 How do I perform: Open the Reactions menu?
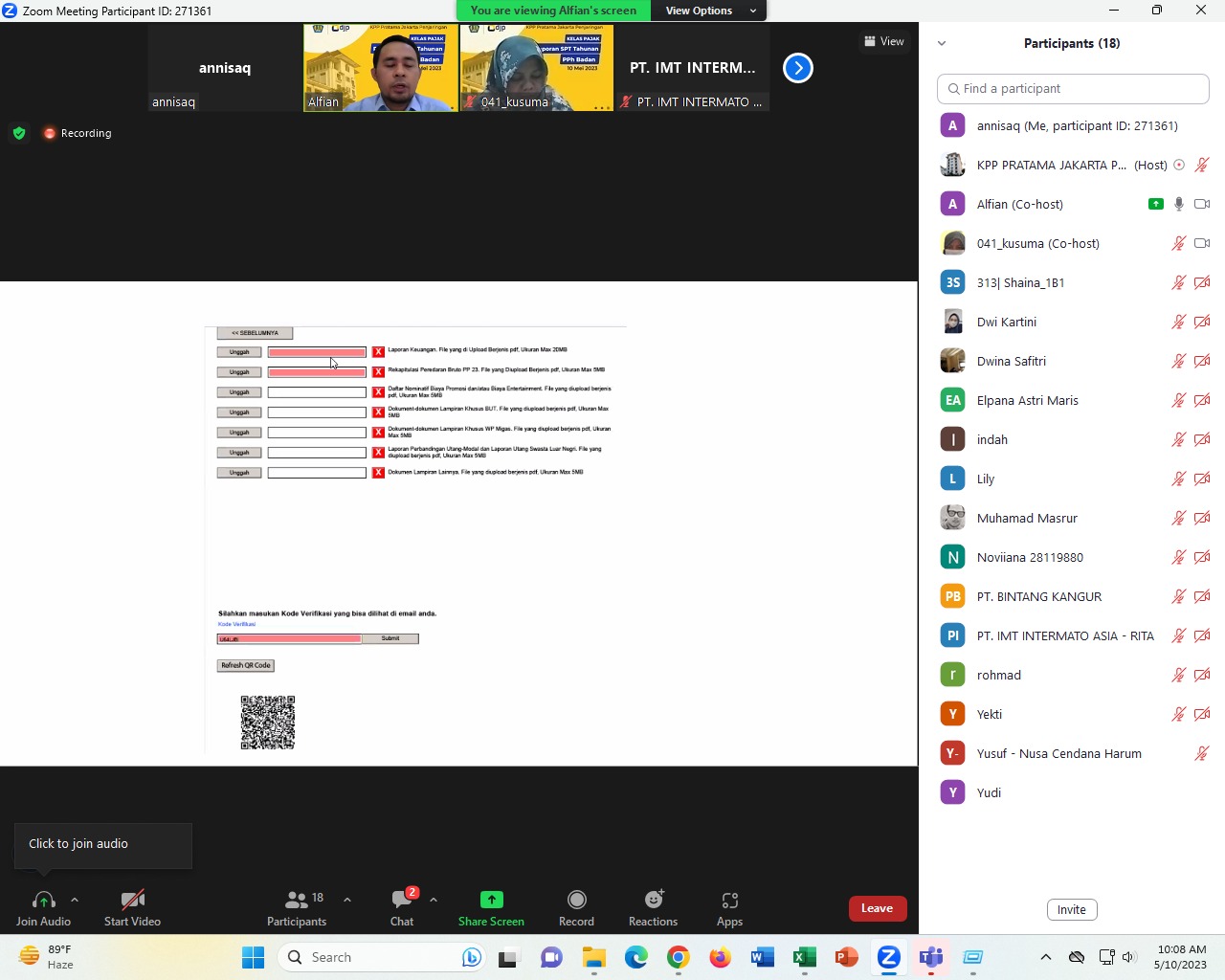pyautogui.click(x=653, y=901)
